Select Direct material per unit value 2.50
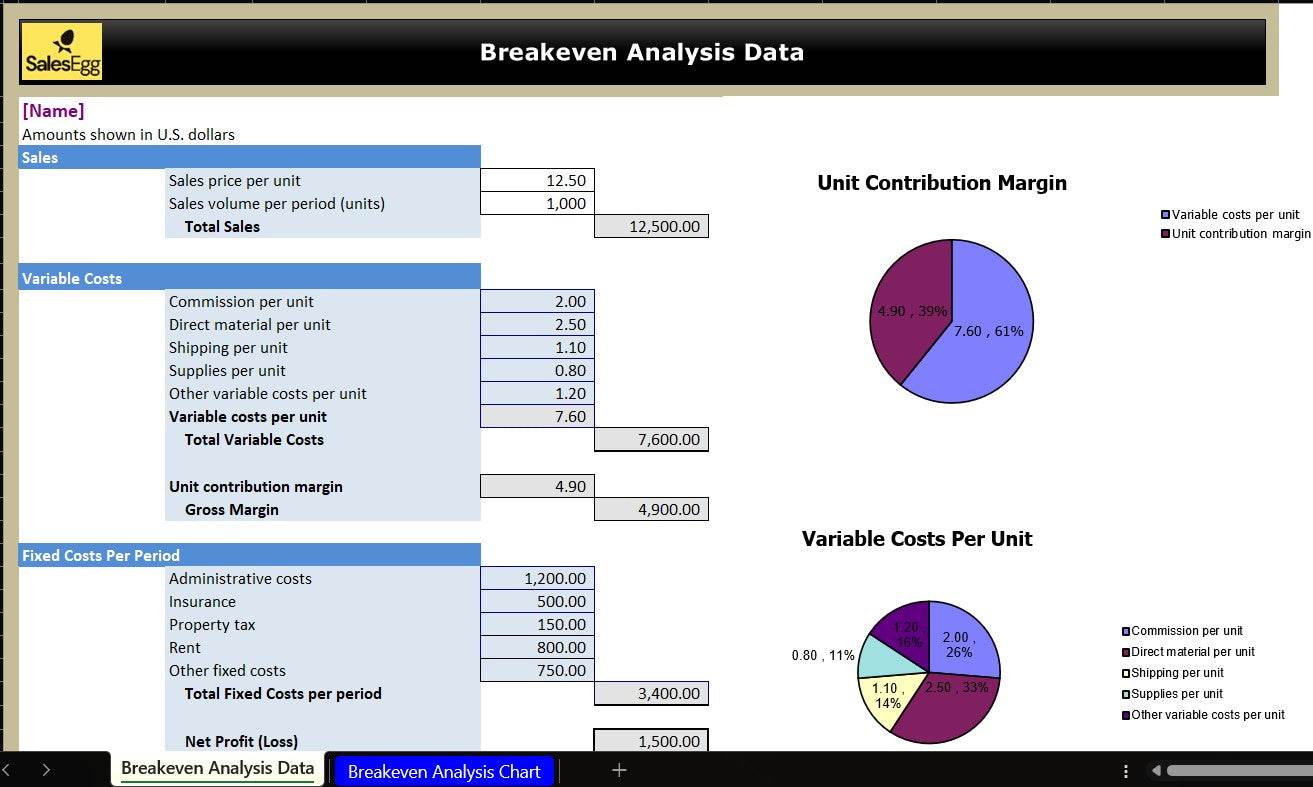This screenshot has width=1313, height=787. (x=537, y=324)
